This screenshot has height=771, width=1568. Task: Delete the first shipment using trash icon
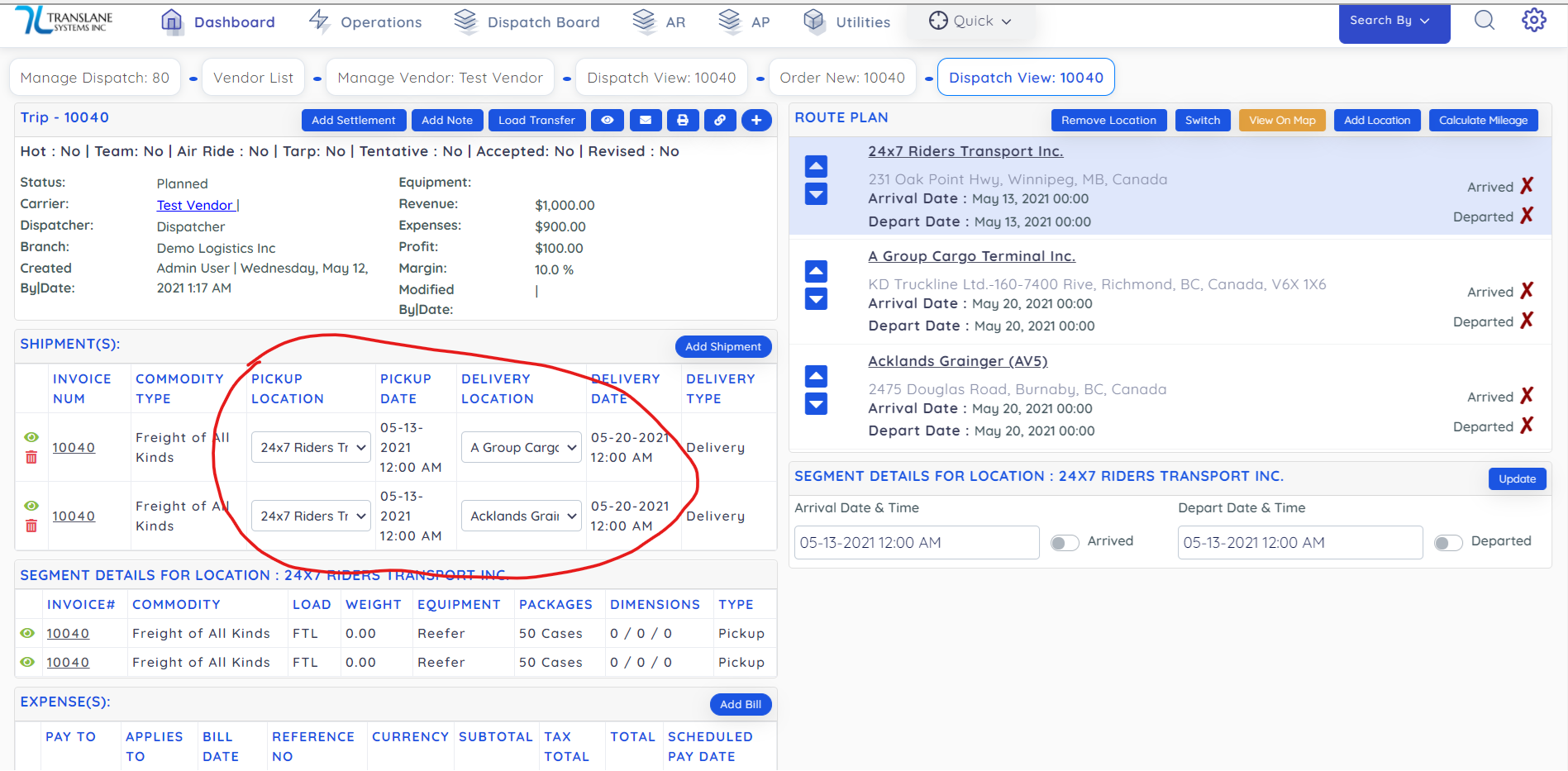click(x=31, y=458)
